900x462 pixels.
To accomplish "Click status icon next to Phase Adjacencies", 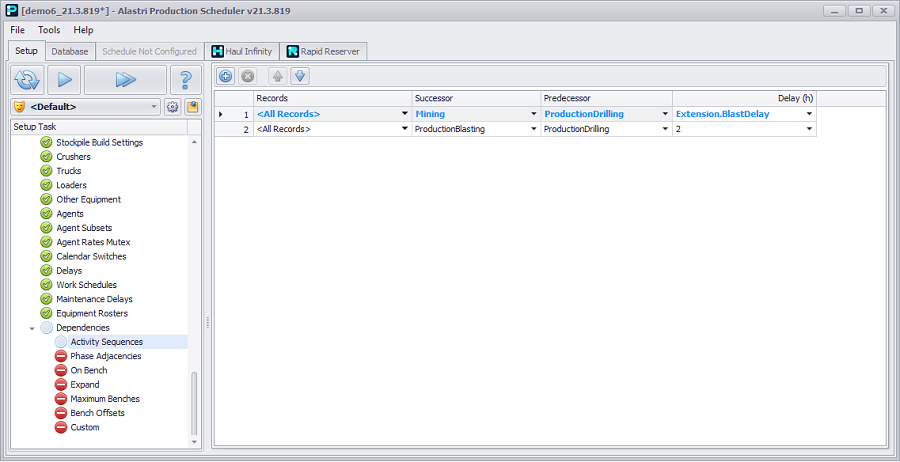I will [61, 356].
